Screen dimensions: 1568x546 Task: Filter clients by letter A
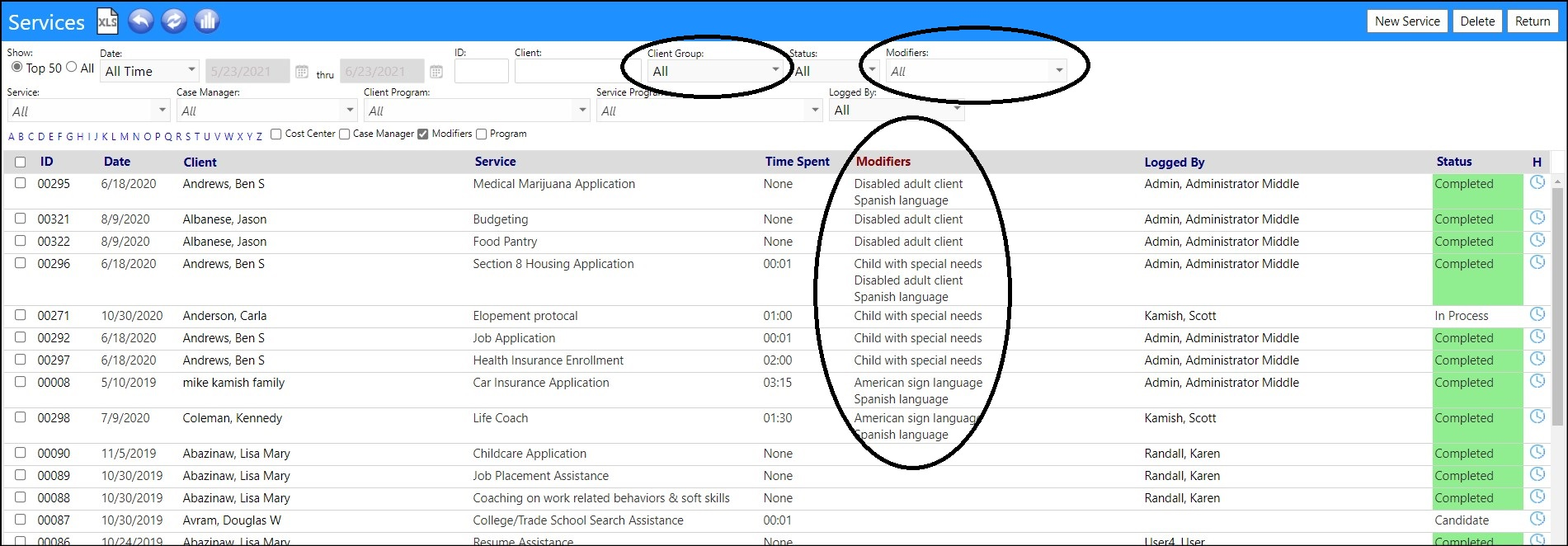click(x=12, y=137)
